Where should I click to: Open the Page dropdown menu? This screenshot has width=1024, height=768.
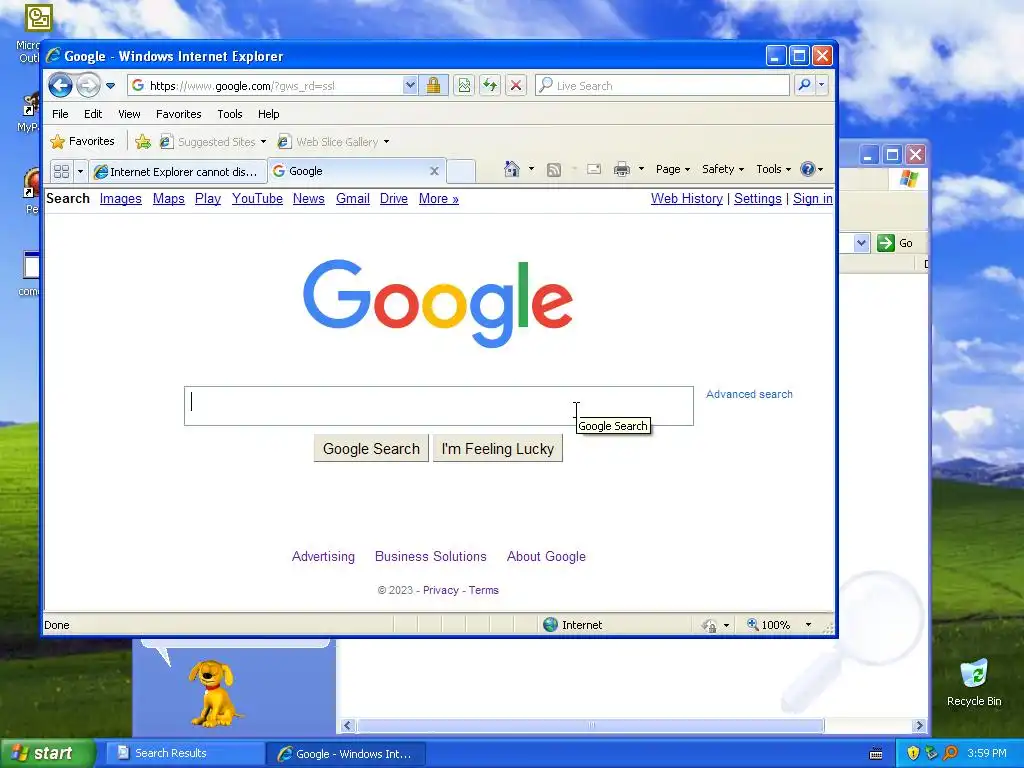(673, 169)
